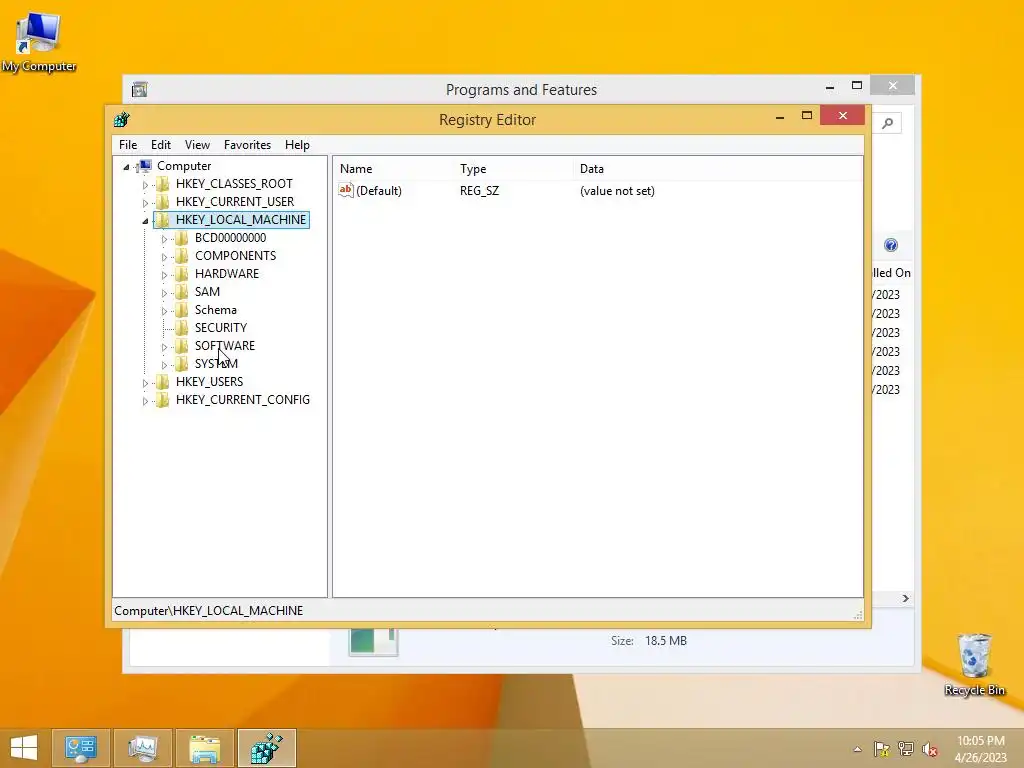Click the Registry Editor taskbar icon
1024x768 pixels.
266,748
